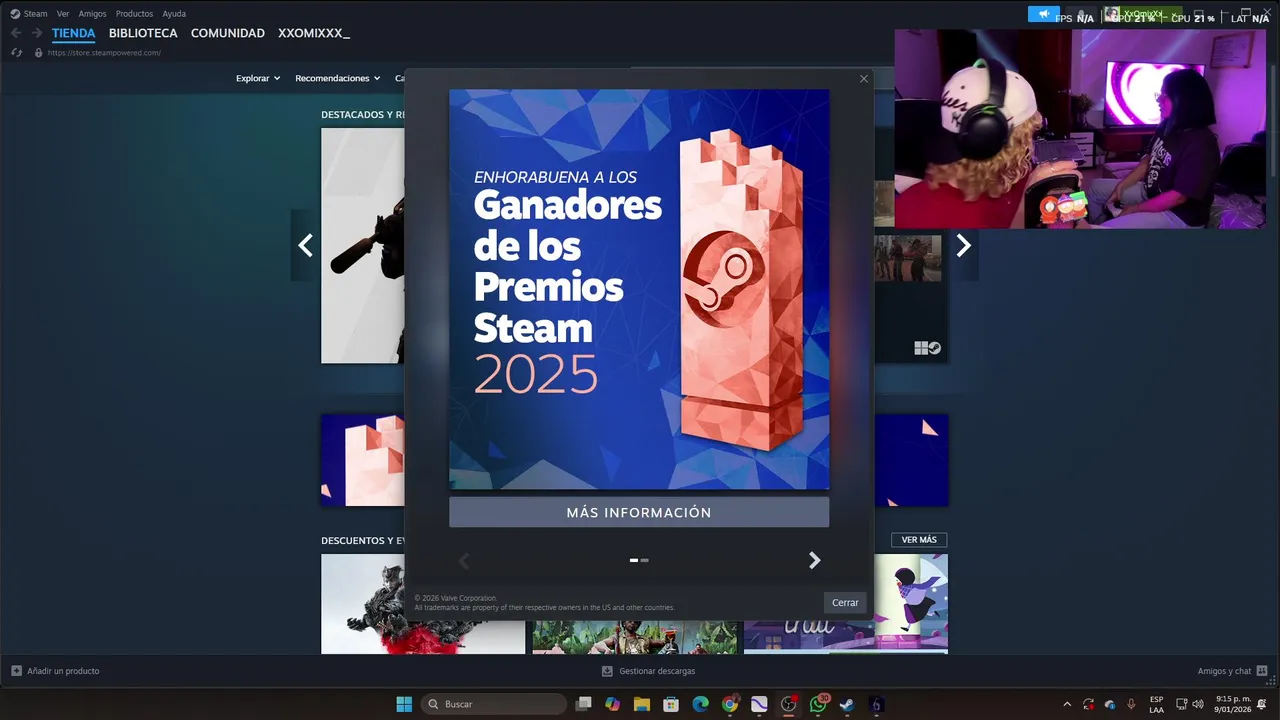Viewport: 1280px width, 720px height.
Task: Advance to the next news slide arrow
Action: pos(814,561)
